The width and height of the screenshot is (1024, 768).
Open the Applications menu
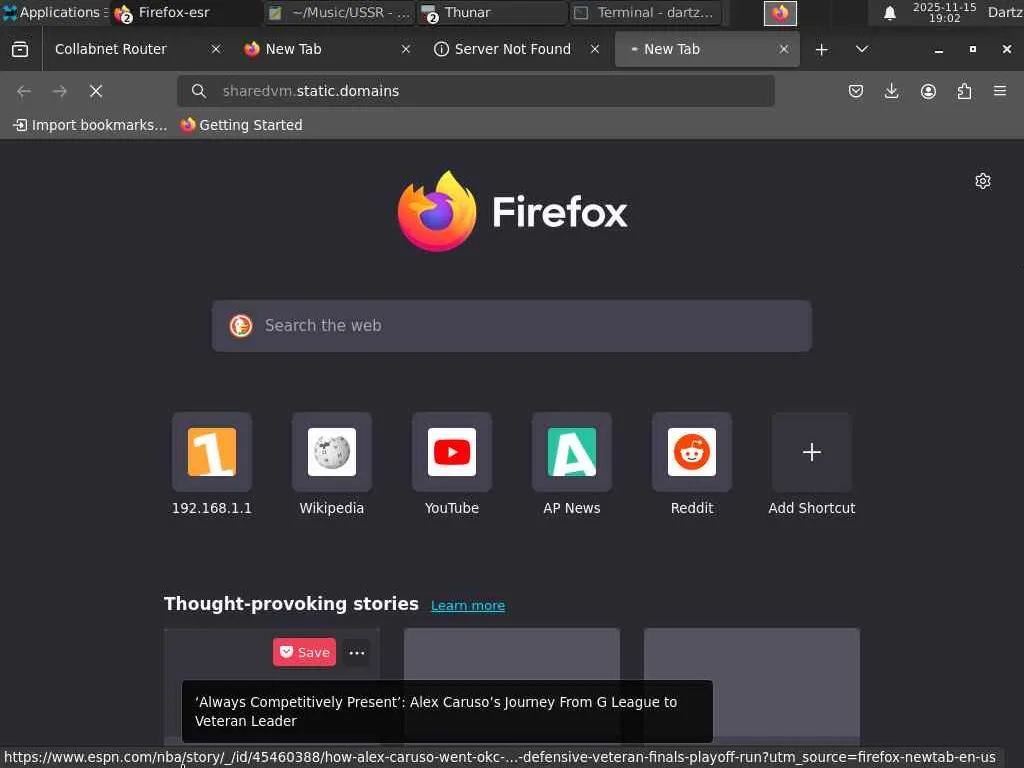tap(54, 12)
